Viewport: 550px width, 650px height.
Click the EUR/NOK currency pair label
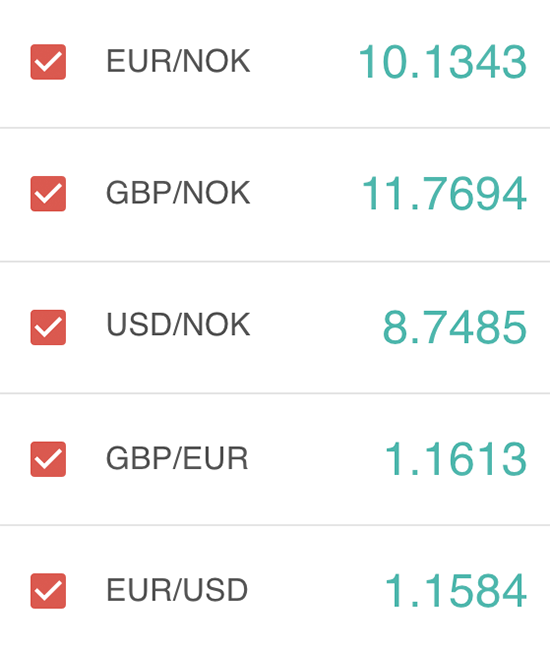pos(178,61)
